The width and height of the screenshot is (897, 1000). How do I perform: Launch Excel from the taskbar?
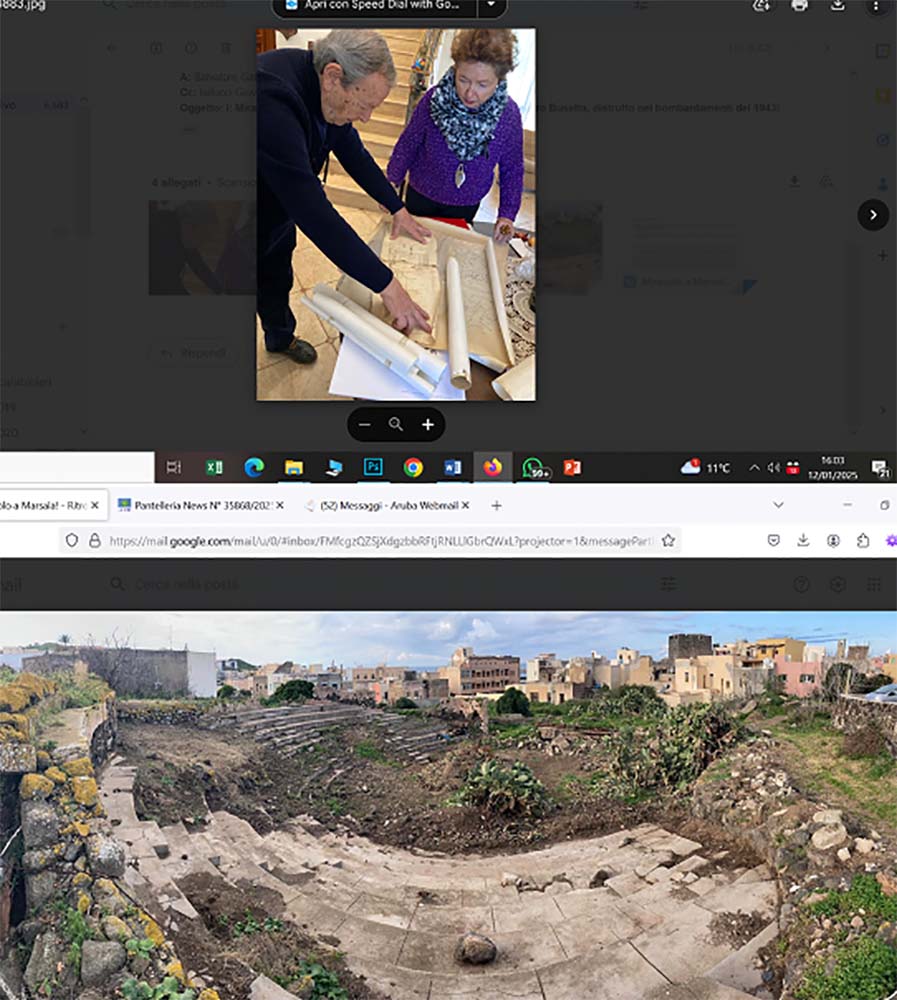[x=214, y=467]
